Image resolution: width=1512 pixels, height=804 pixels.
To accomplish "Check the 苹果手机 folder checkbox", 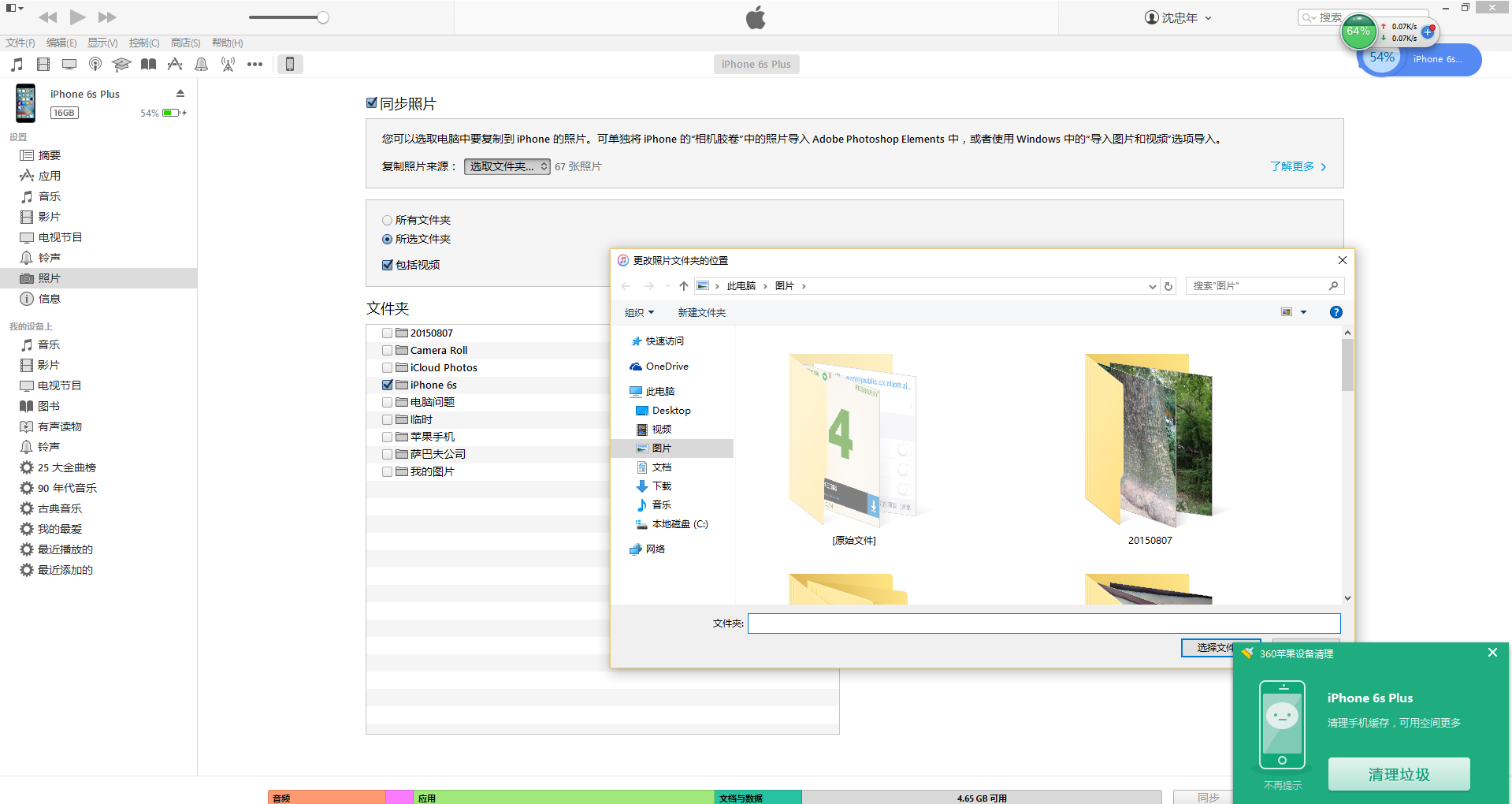I will (x=387, y=437).
